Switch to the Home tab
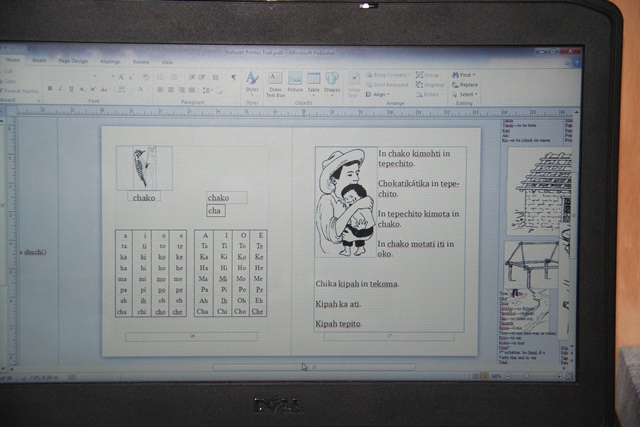 coord(13,60)
